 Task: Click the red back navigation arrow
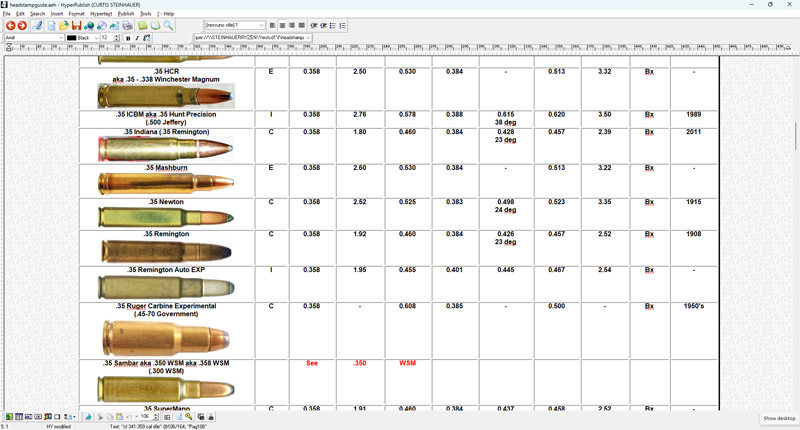10,26
